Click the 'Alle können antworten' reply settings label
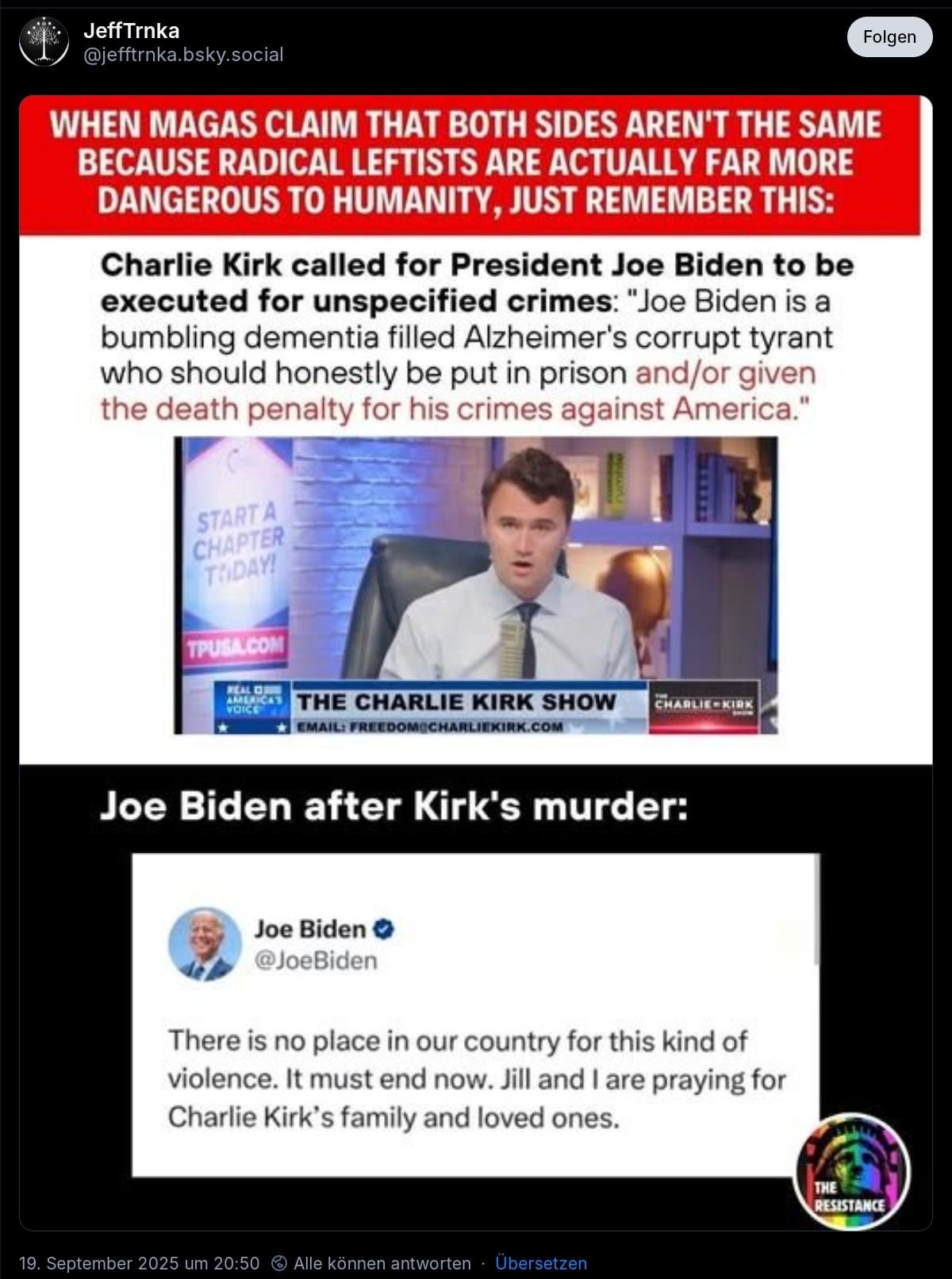This screenshot has height=1279, width=952. point(382,1262)
